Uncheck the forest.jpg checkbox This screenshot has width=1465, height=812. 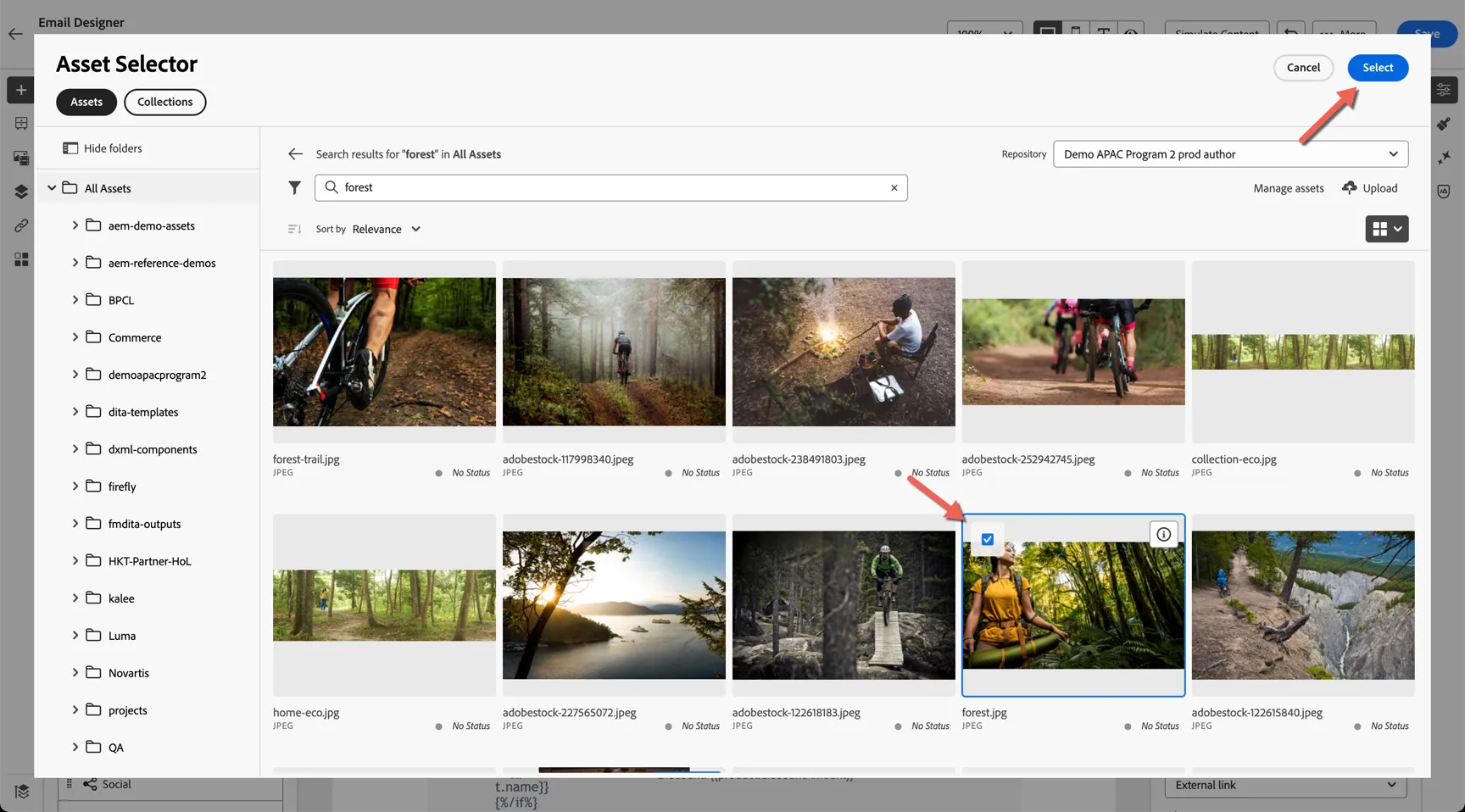pos(988,539)
